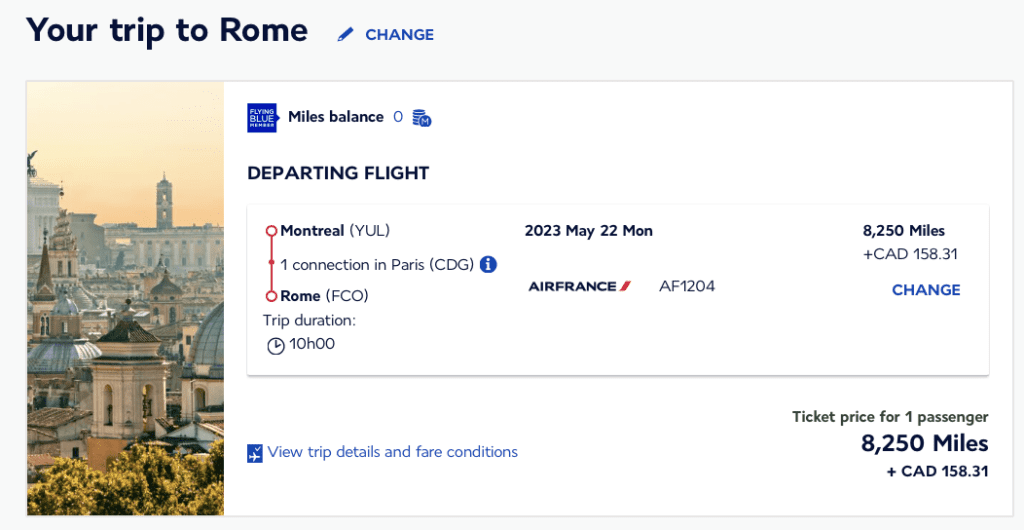
Task: Click flight number AF1204
Action: point(687,287)
